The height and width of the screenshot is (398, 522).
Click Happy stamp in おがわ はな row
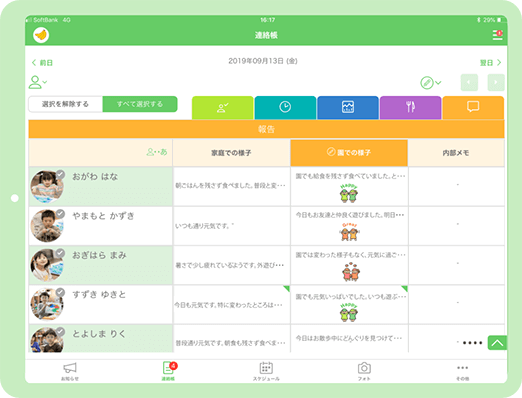349,193
